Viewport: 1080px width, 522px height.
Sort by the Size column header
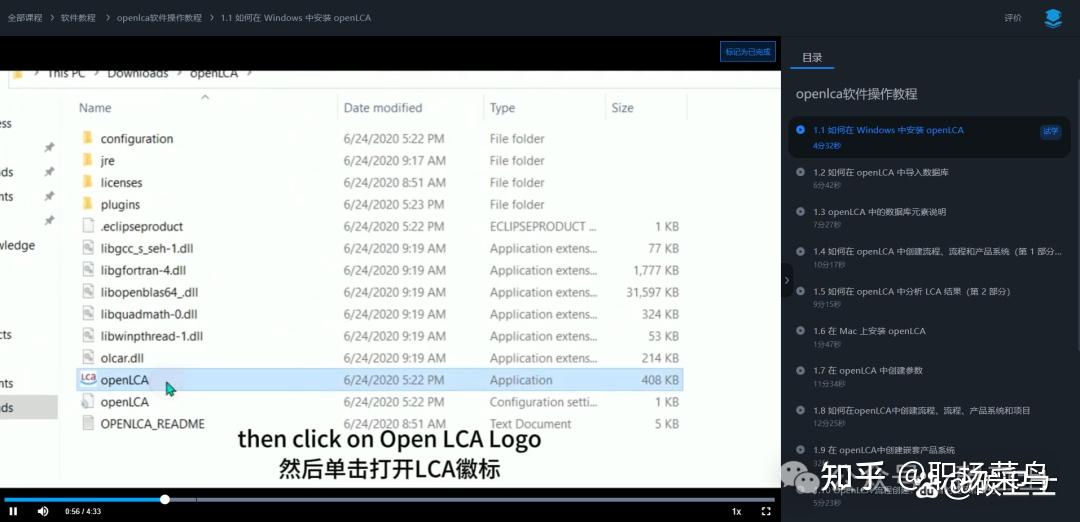623,107
